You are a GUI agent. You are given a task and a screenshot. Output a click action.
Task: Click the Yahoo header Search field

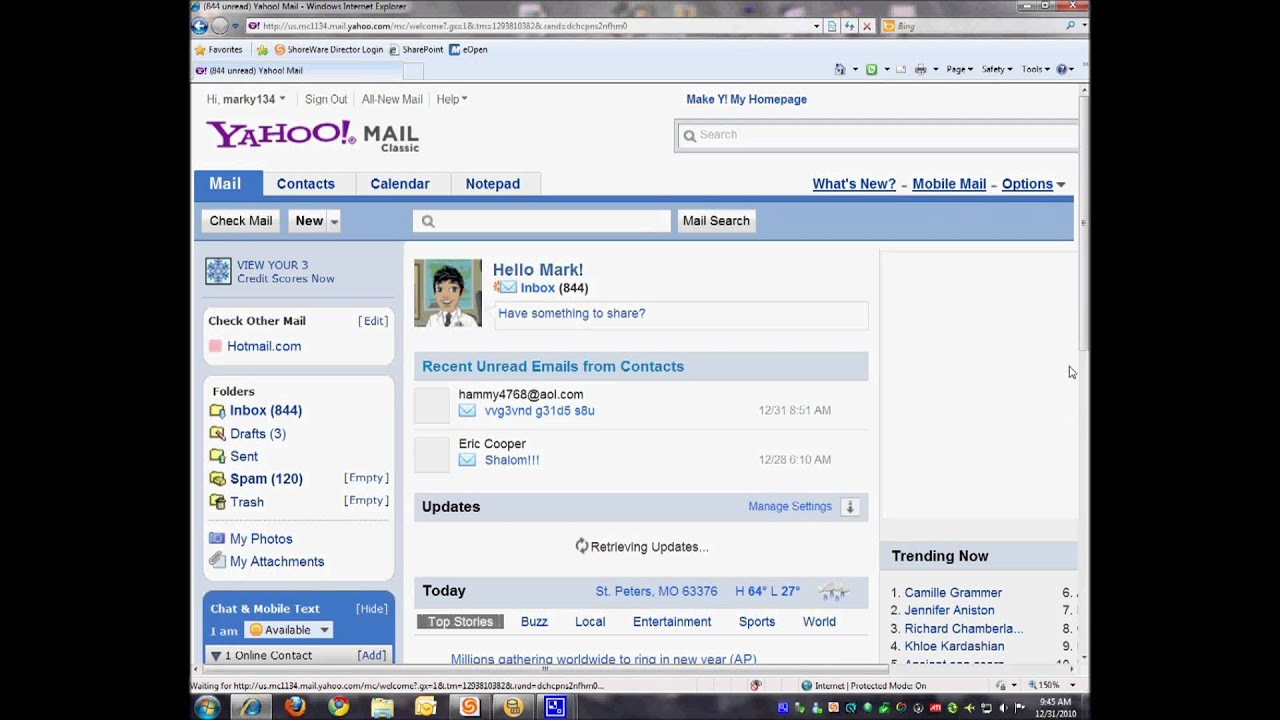click(876, 135)
